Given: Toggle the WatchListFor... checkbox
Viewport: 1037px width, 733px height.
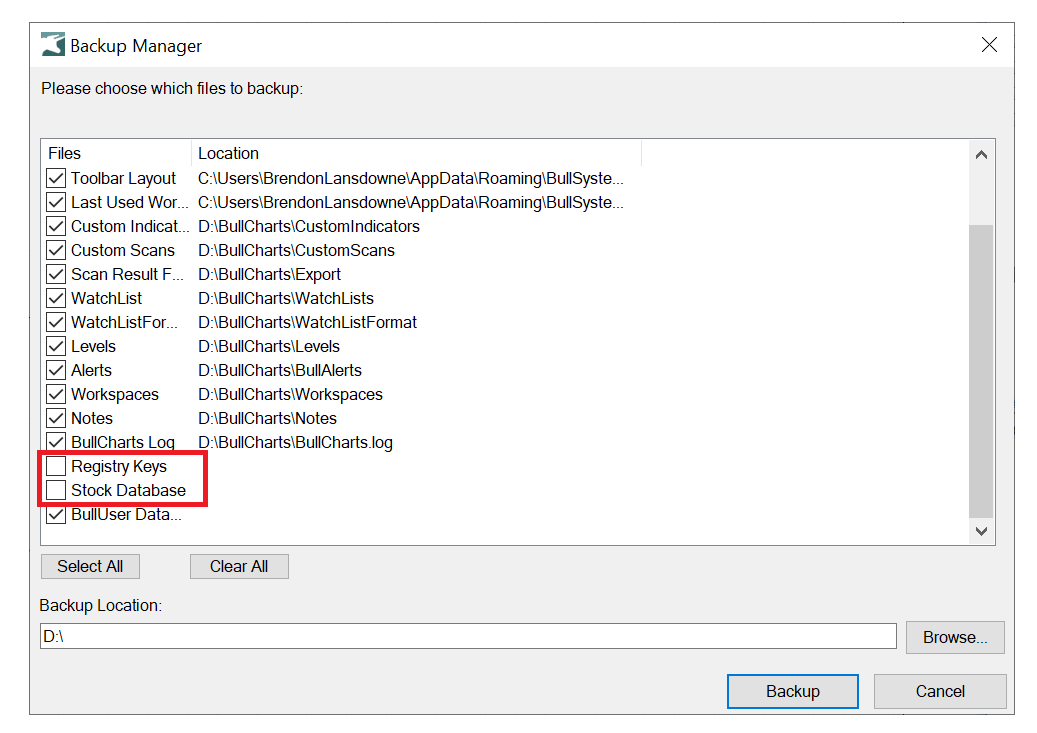Looking at the screenshot, I should tap(56, 322).
